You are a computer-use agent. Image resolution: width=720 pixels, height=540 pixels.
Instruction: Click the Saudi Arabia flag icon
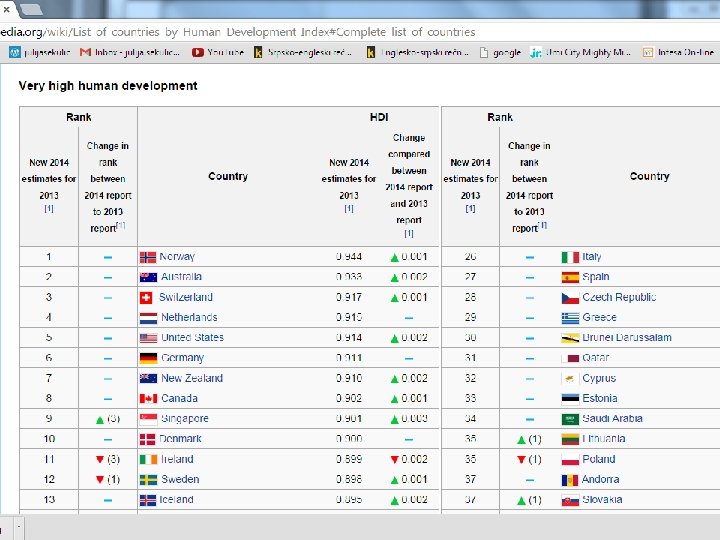(570, 419)
